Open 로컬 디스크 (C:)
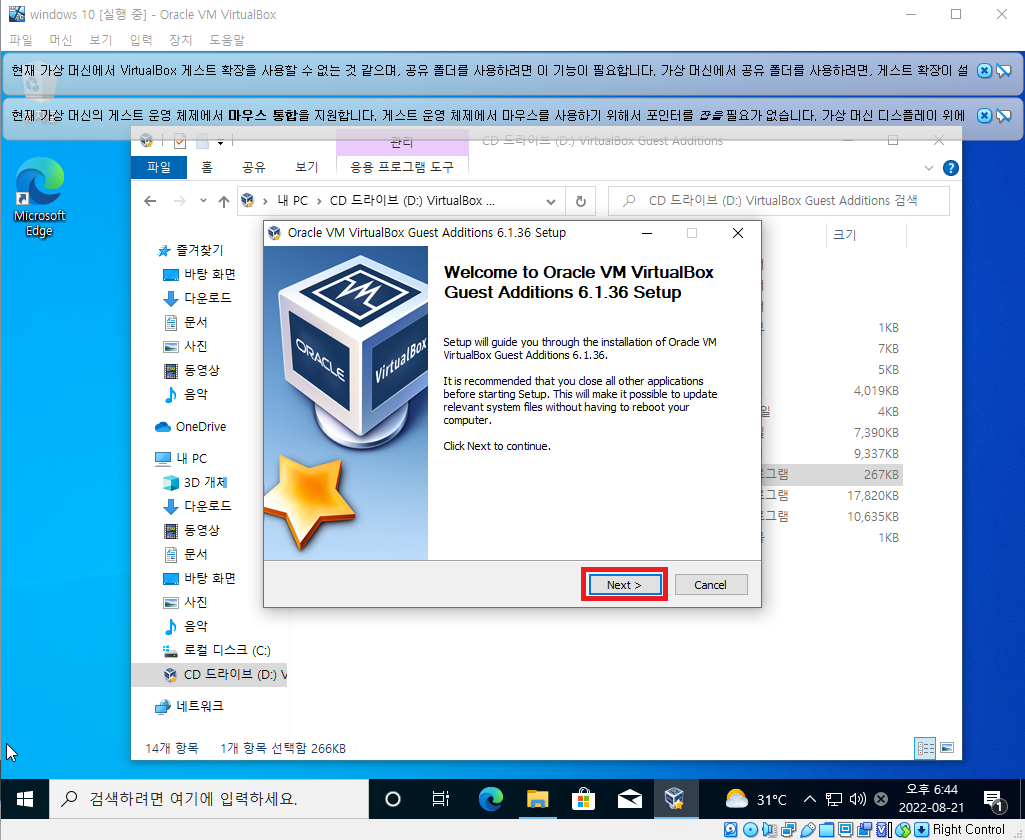This screenshot has width=1025, height=840. [x=216, y=650]
